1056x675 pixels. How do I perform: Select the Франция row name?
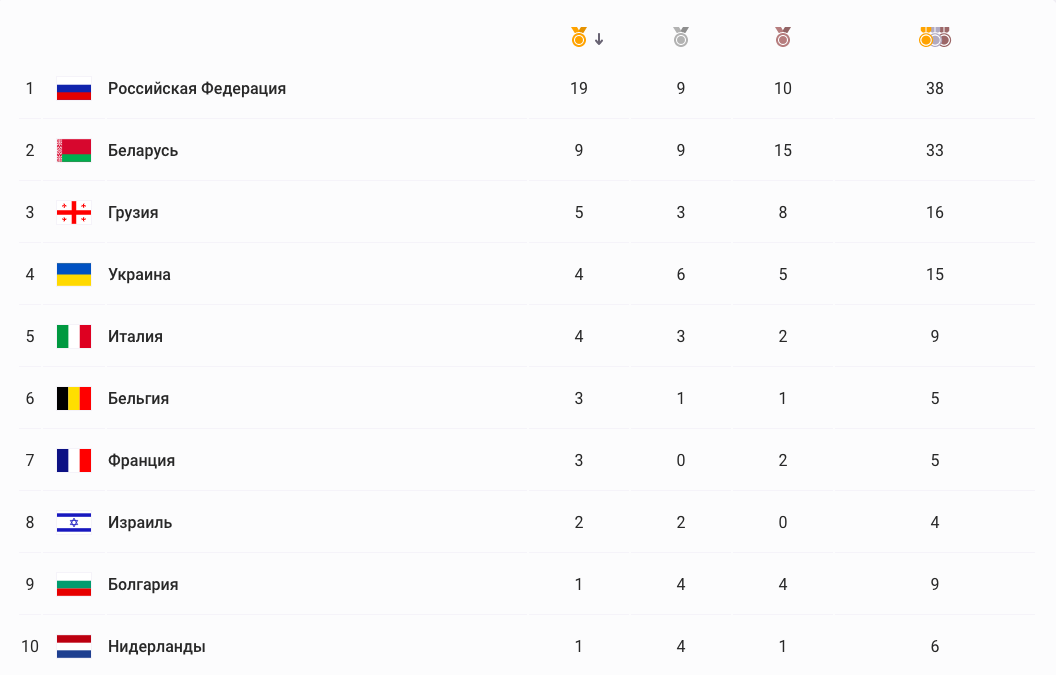pos(141,461)
